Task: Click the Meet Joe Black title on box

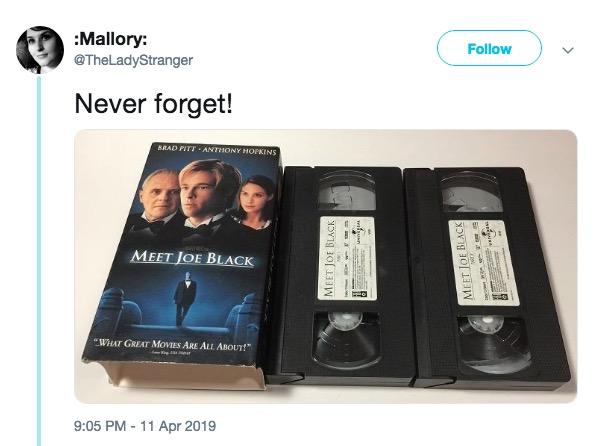Action: [192, 257]
